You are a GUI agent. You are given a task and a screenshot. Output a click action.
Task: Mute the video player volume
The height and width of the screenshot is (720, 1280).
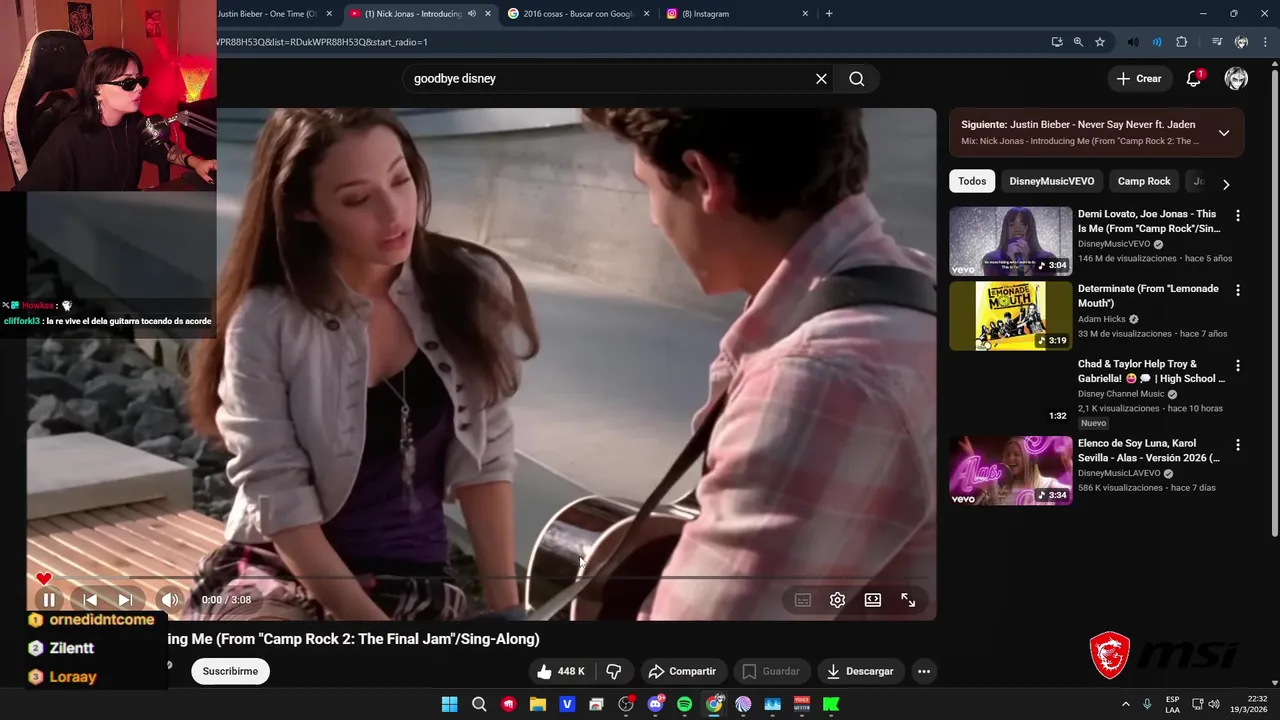[x=170, y=600]
